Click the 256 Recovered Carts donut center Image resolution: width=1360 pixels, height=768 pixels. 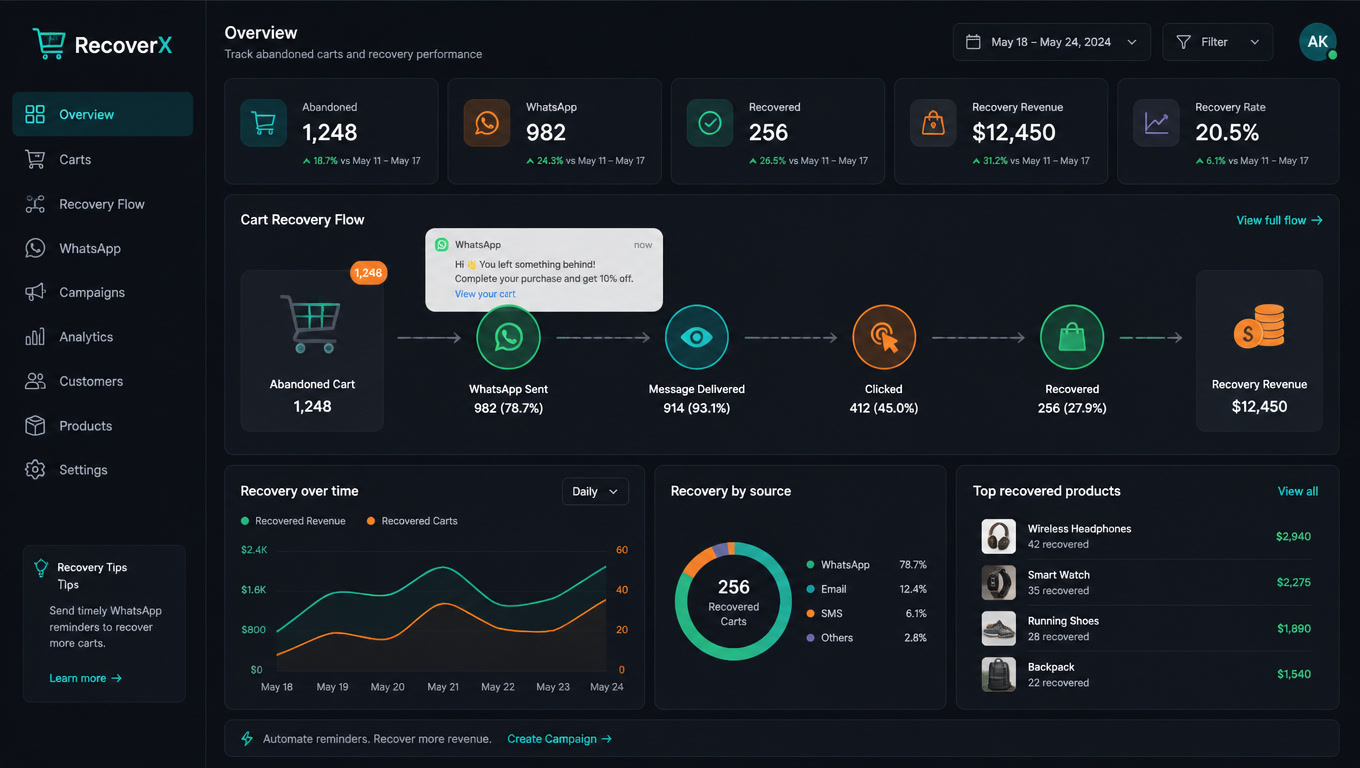733,601
